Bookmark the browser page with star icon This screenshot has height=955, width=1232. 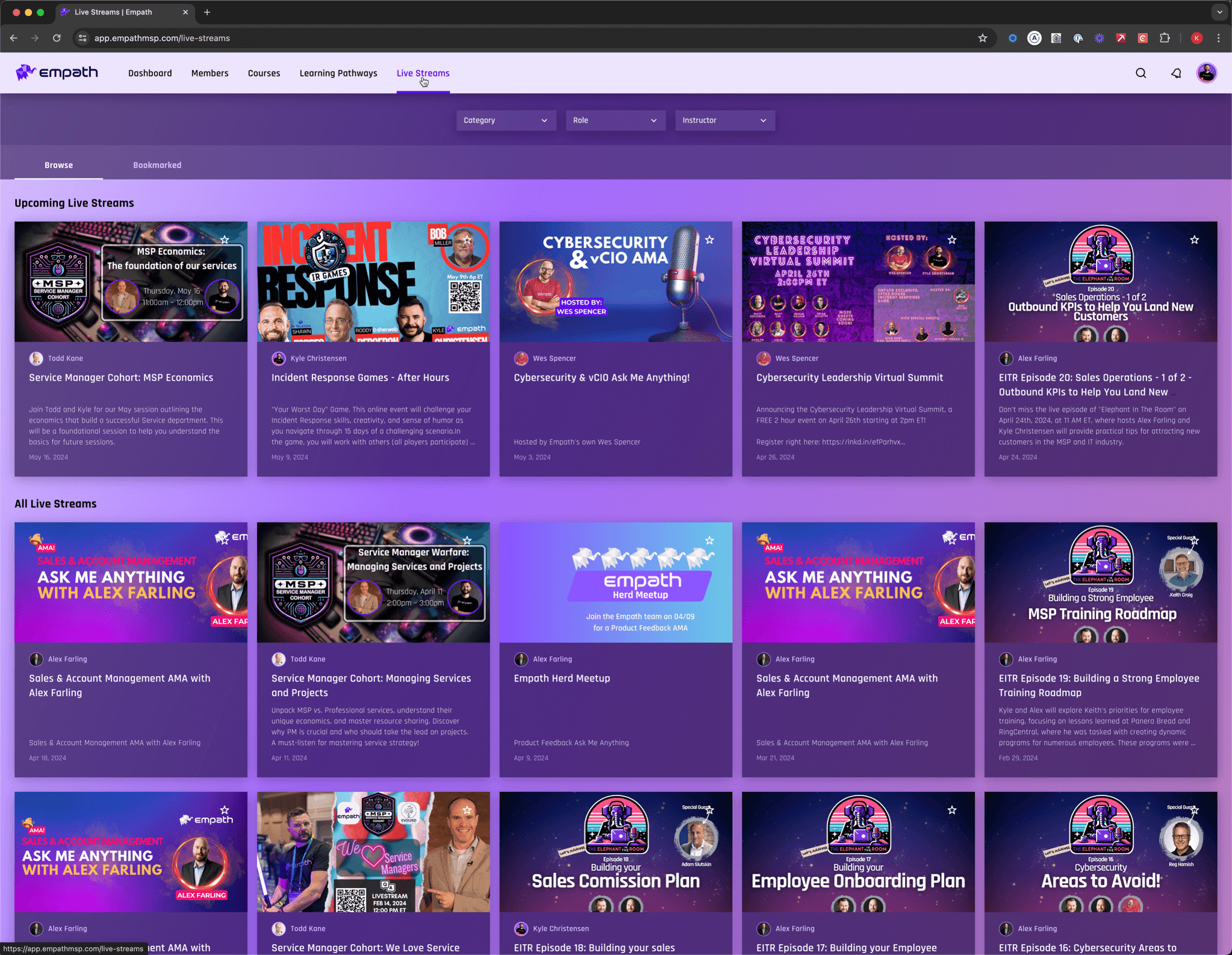[x=982, y=38]
